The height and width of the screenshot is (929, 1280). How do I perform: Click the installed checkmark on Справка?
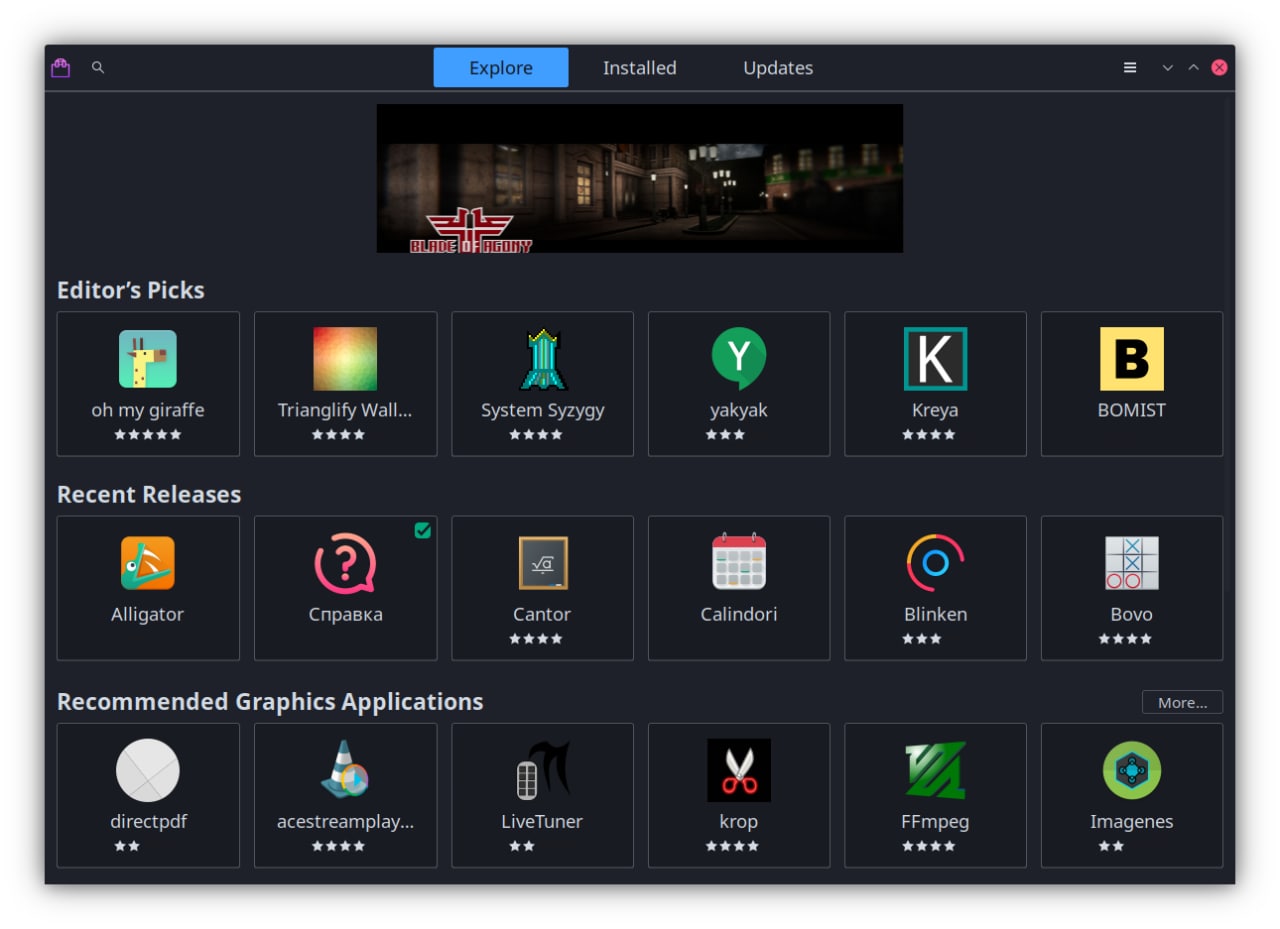tap(423, 530)
